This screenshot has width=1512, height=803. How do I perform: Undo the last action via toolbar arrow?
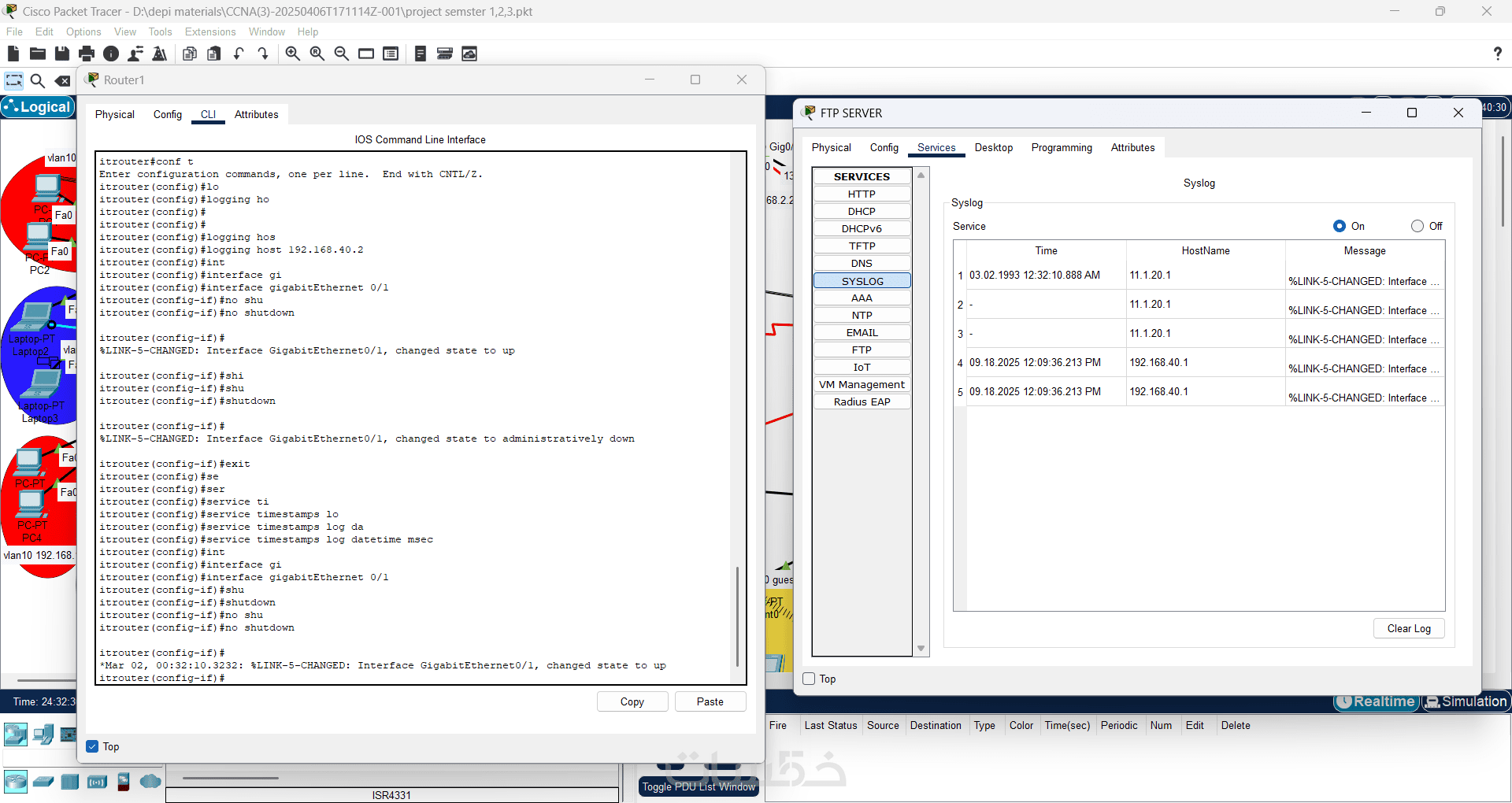click(239, 54)
